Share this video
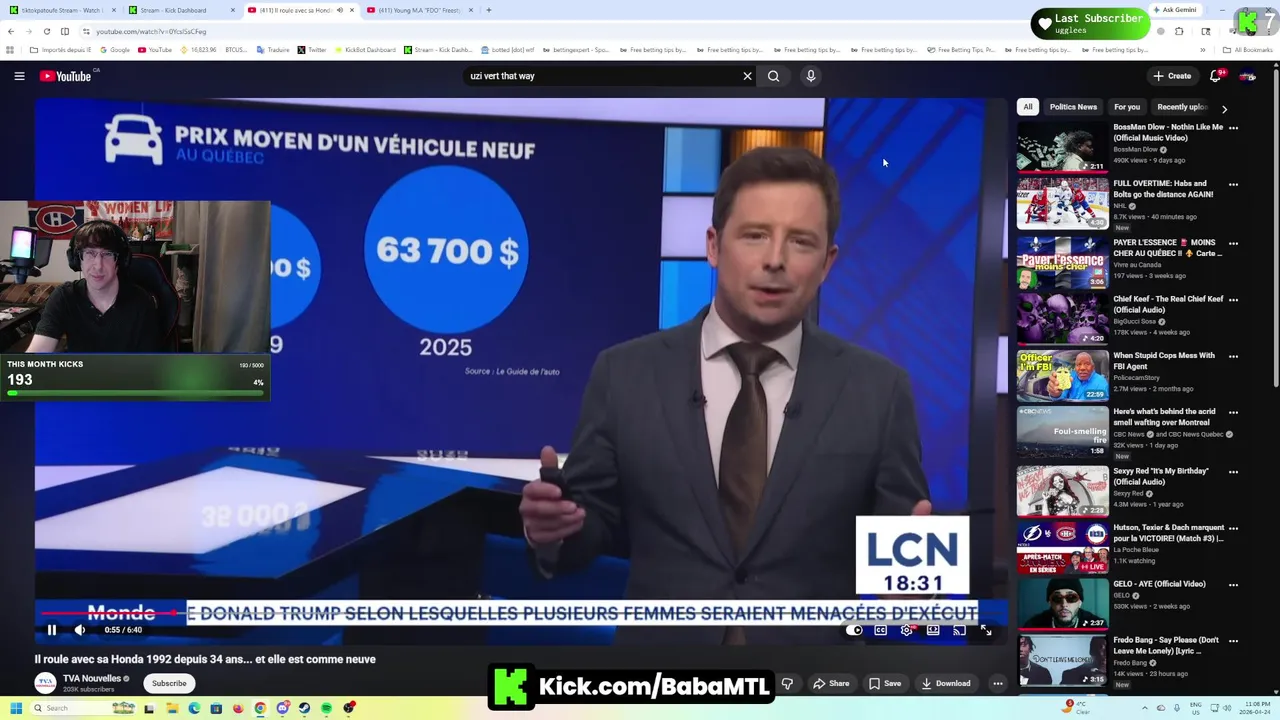The height and width of the screenshot is (720, 1280). point(831,683)
